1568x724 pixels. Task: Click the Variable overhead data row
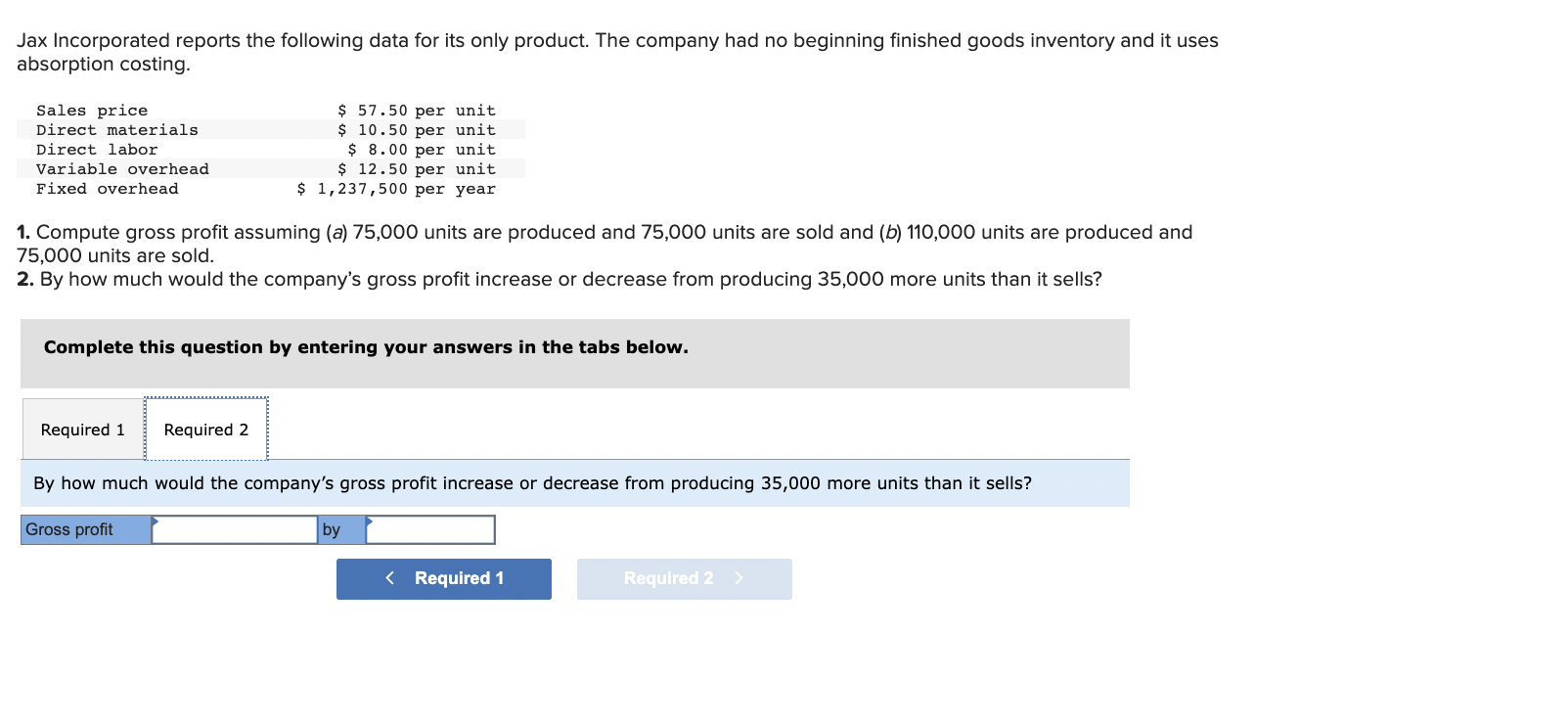tap(271, 169)
